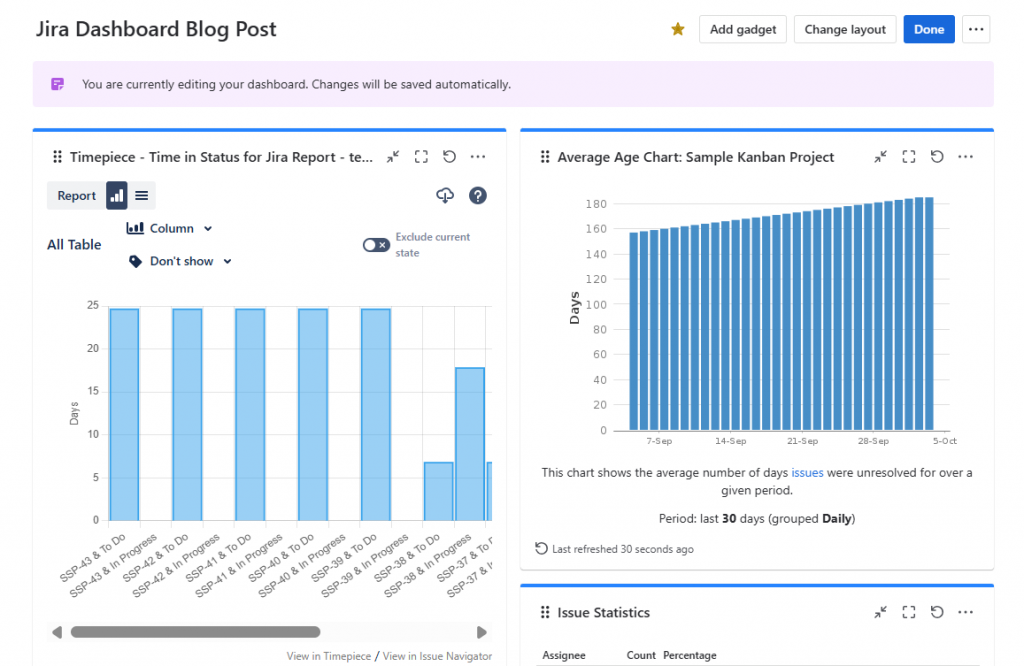Maximize the Issue Statistics gadget
The width and height of the screenshot is (1024, 666).
909,612
